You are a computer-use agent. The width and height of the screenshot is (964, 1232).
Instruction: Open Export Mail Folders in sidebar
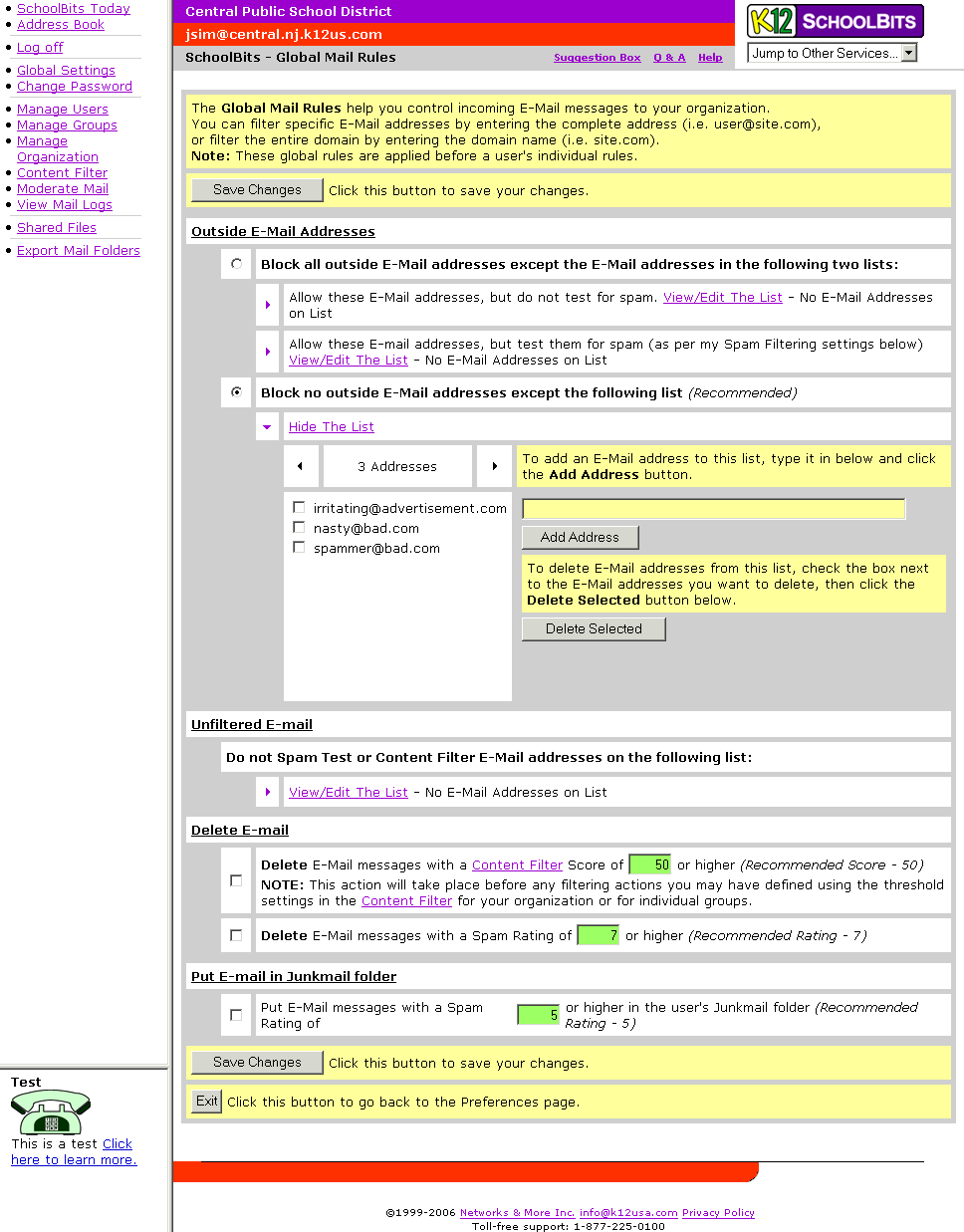(79, 250)
